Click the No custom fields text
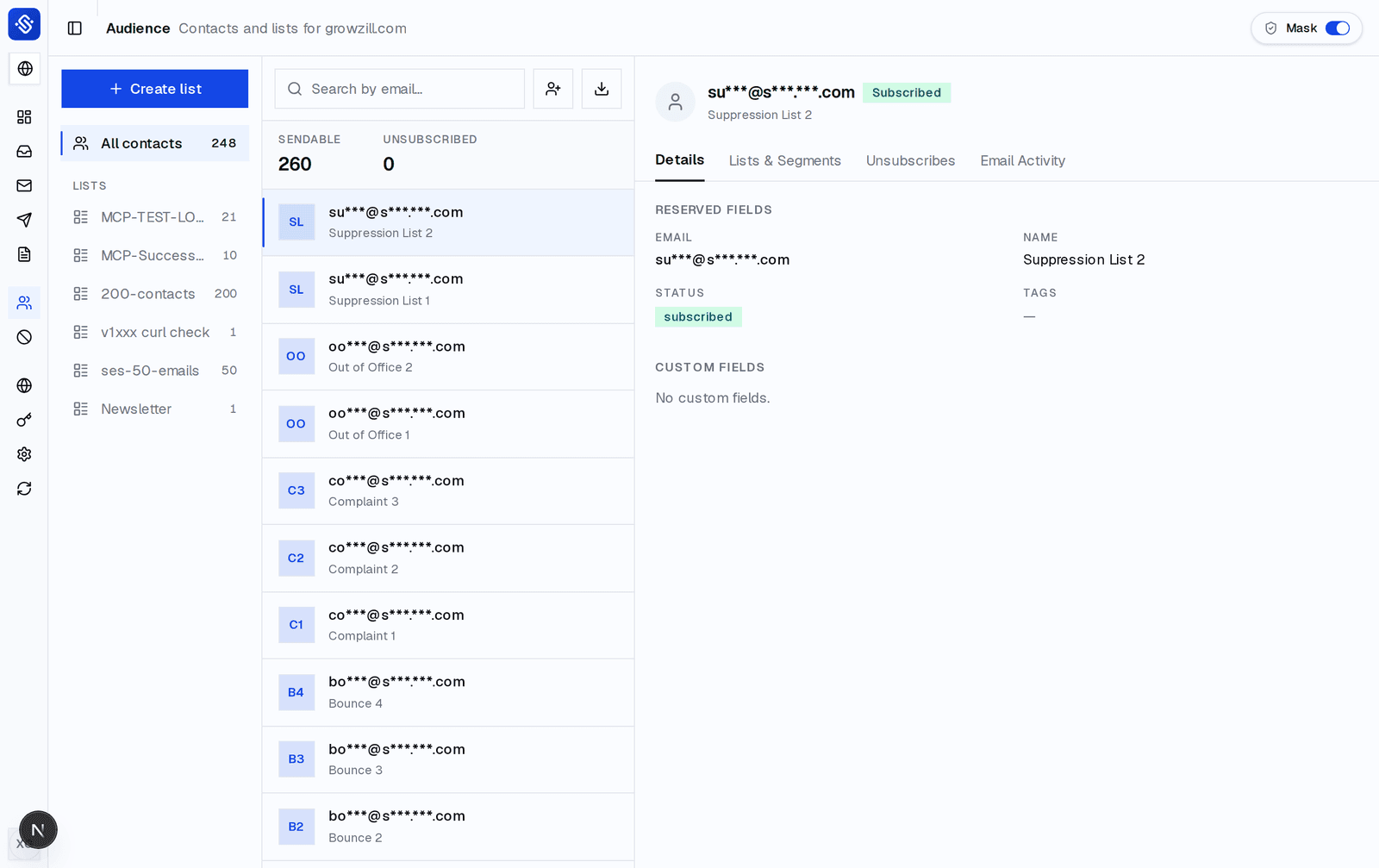Viewport: 1379px width, 868px height. pyautogui.click(x=713, y=398)
